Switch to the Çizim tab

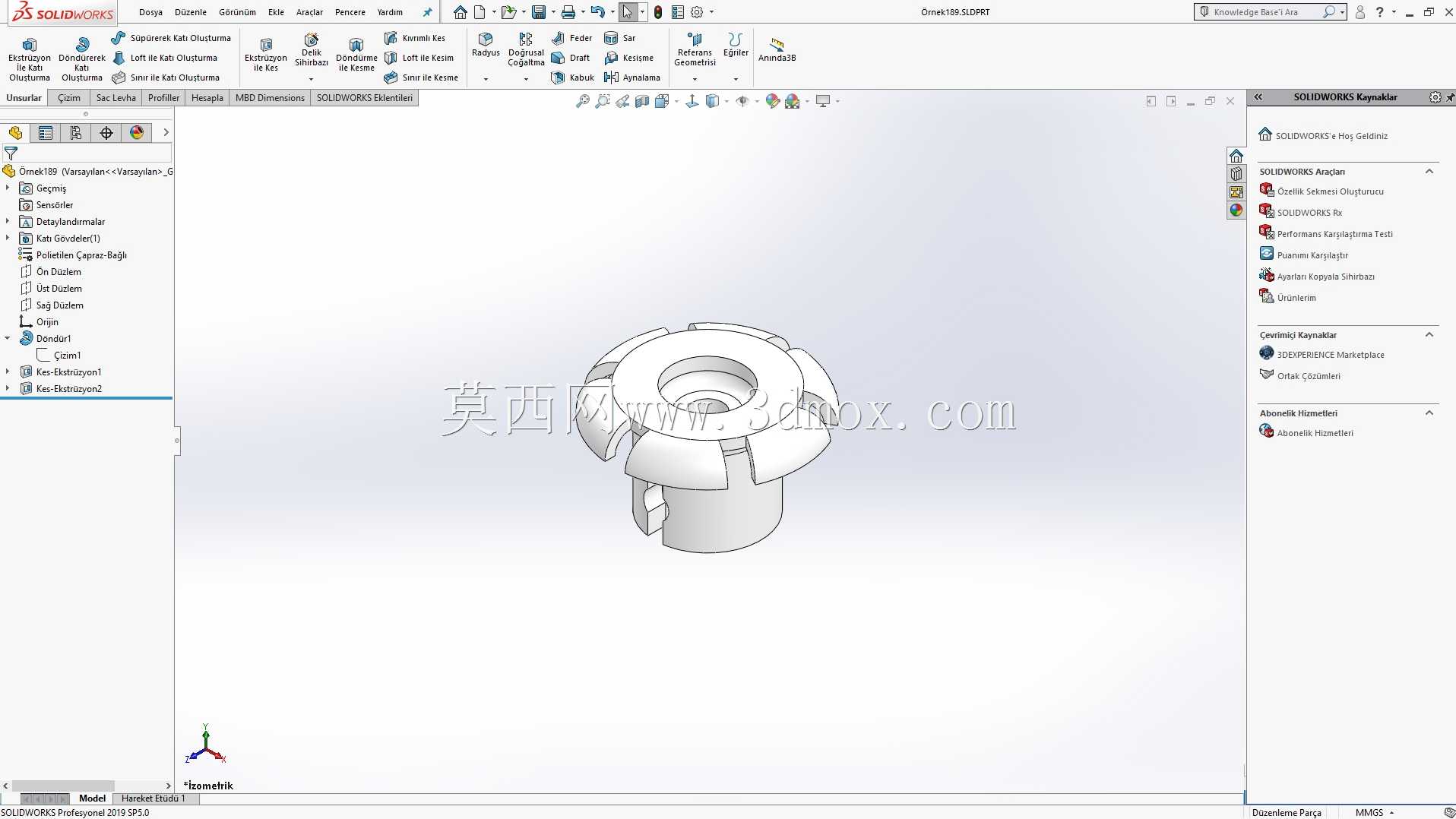click(x=69, y=98)
